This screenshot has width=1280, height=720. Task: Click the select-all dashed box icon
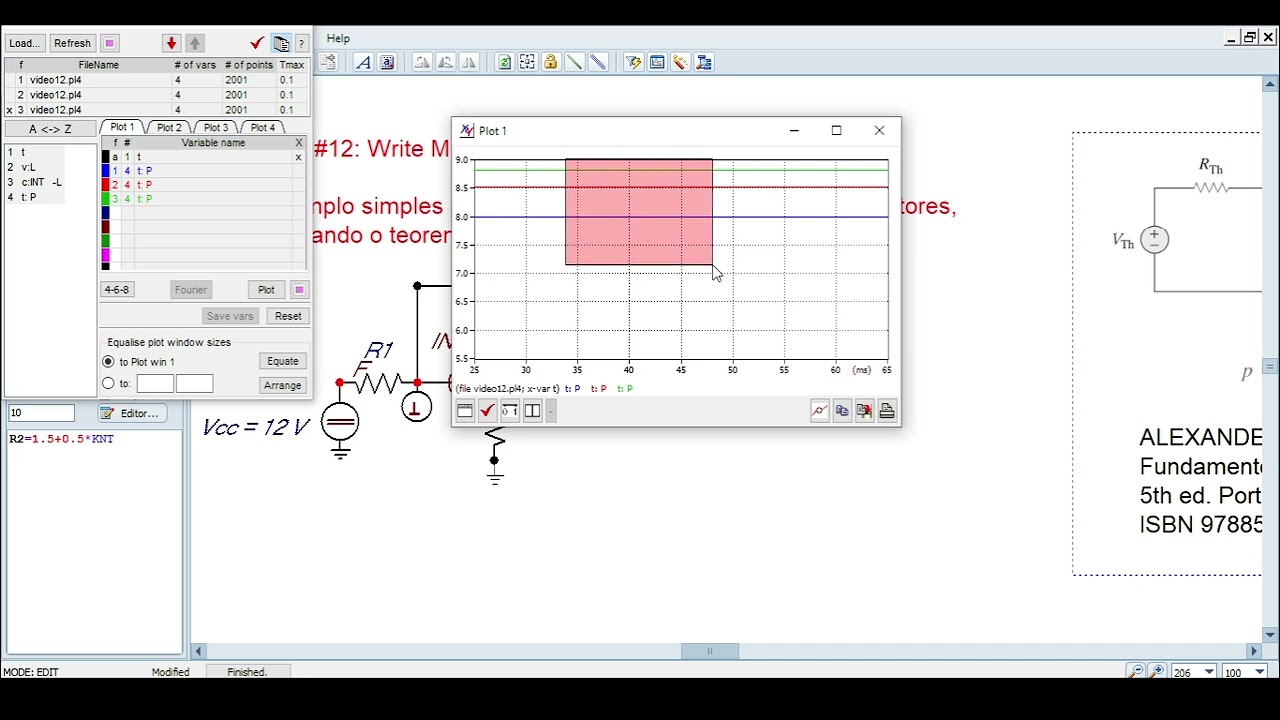click(527, 62)
